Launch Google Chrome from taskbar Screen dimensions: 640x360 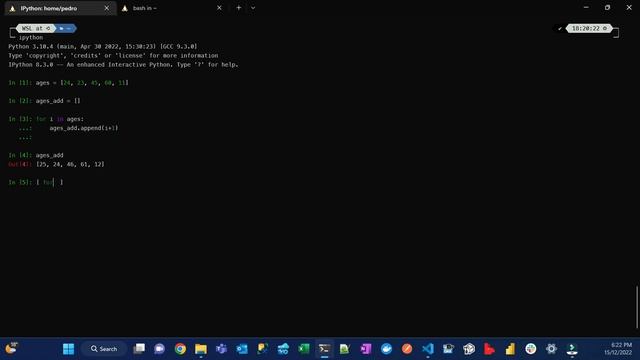tap(180, 349)
